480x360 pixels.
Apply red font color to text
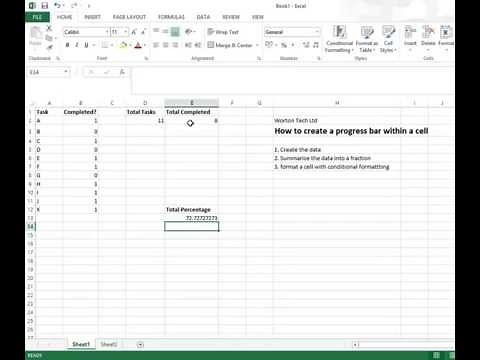(x=138, y=45)
